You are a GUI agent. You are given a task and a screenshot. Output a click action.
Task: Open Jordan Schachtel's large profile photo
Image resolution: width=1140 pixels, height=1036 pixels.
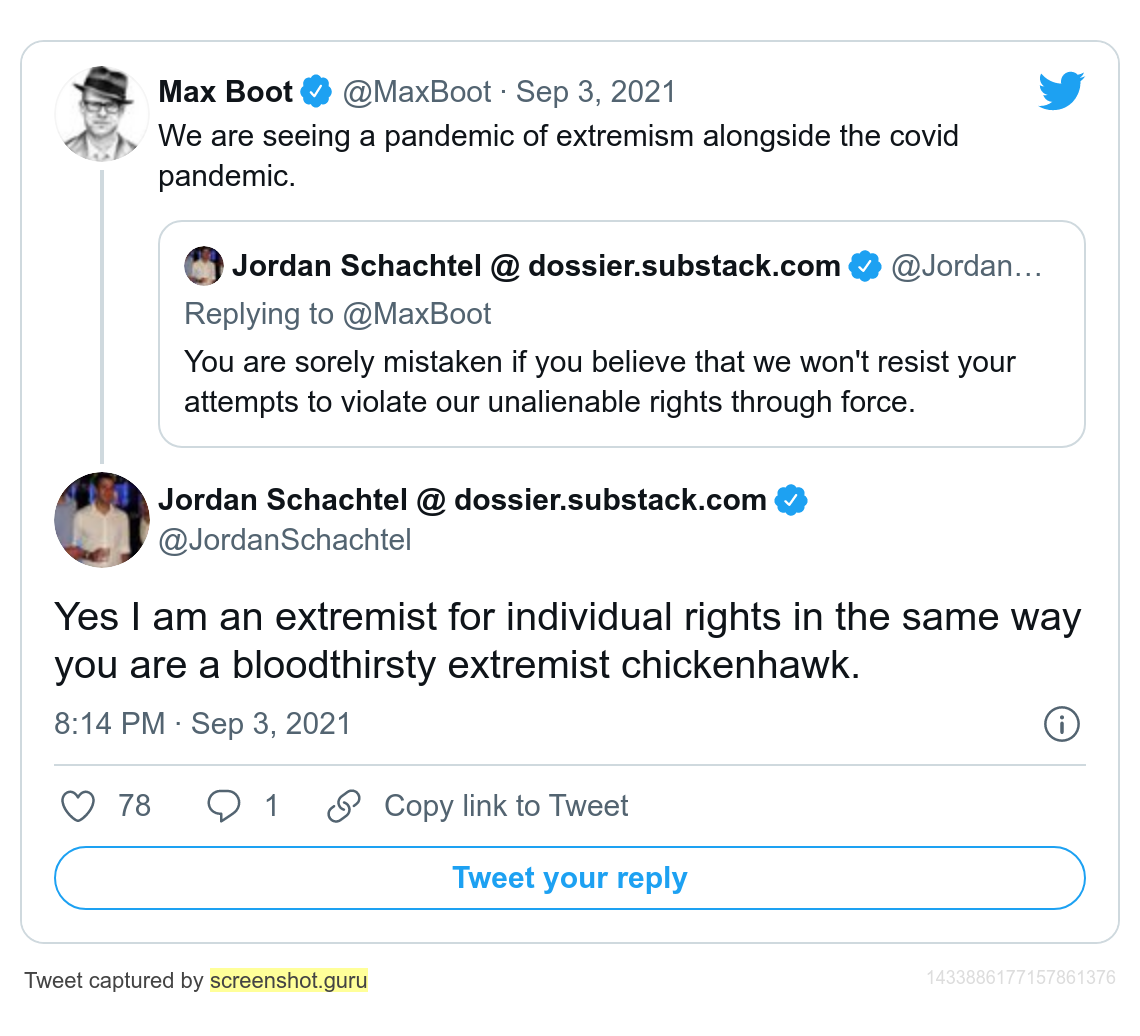[x=101, y=520]
